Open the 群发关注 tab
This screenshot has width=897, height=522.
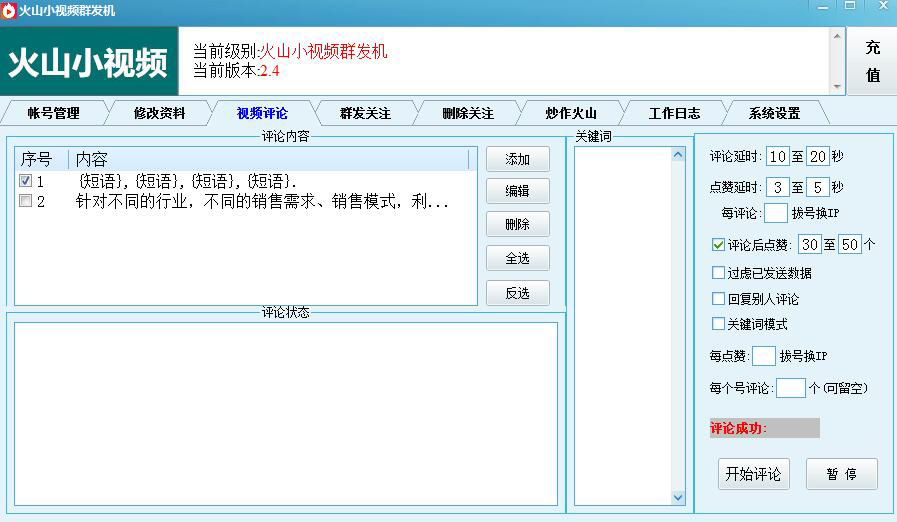click(365, 113)
